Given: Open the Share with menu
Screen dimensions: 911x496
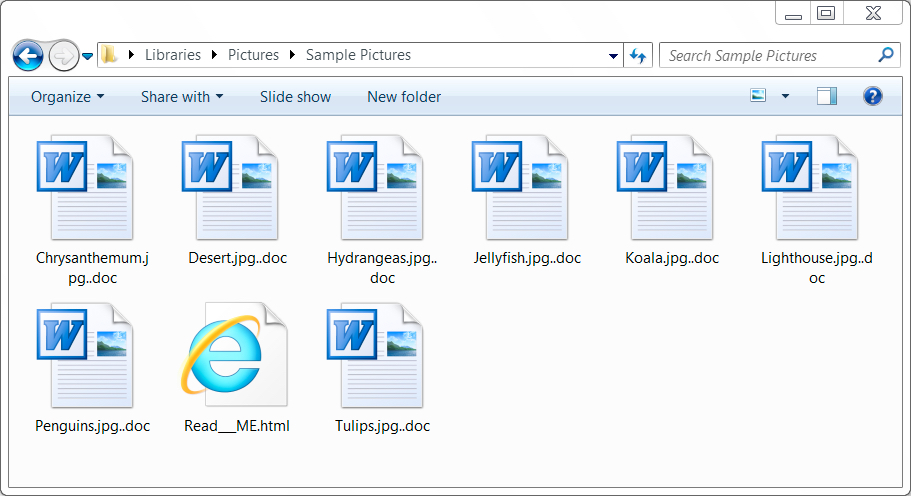Looking at the screenshot, I should pyautogui.click(x=182, y=96).
